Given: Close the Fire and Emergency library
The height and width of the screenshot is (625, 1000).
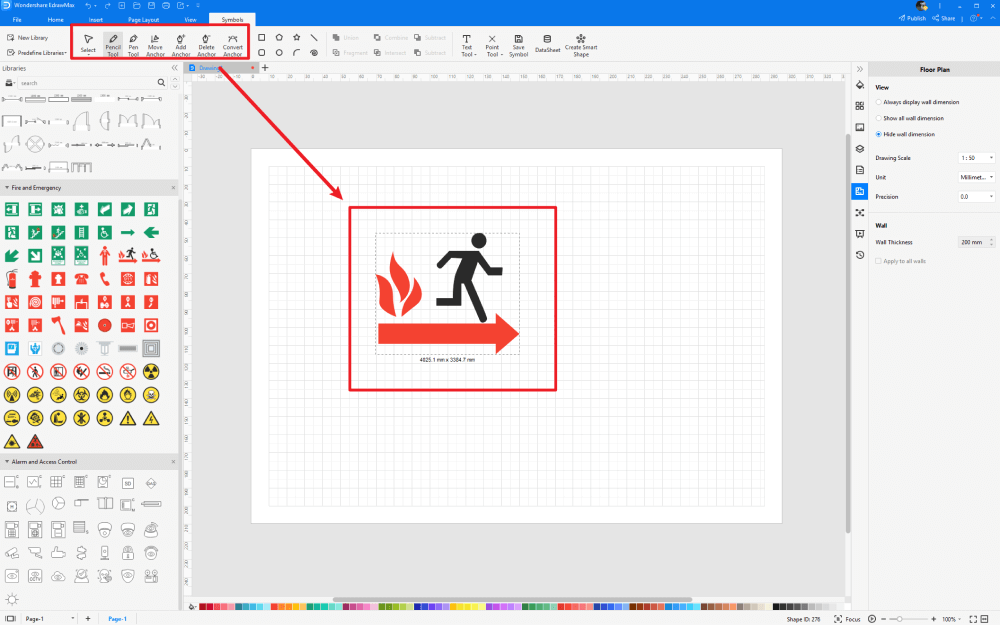Looking at the screenshot, I should 173,188.
